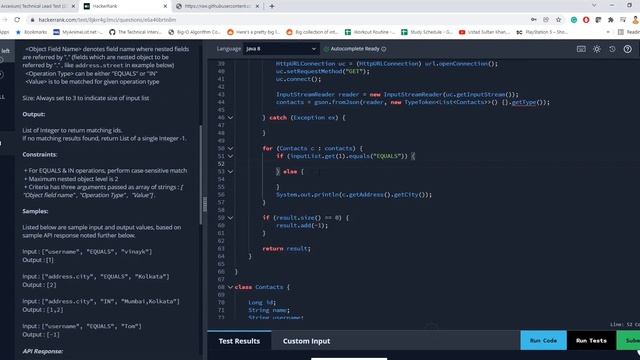Close the HackerRank tab
The image size is (640, 360).
pyautogui.click(x=165, y=6)
